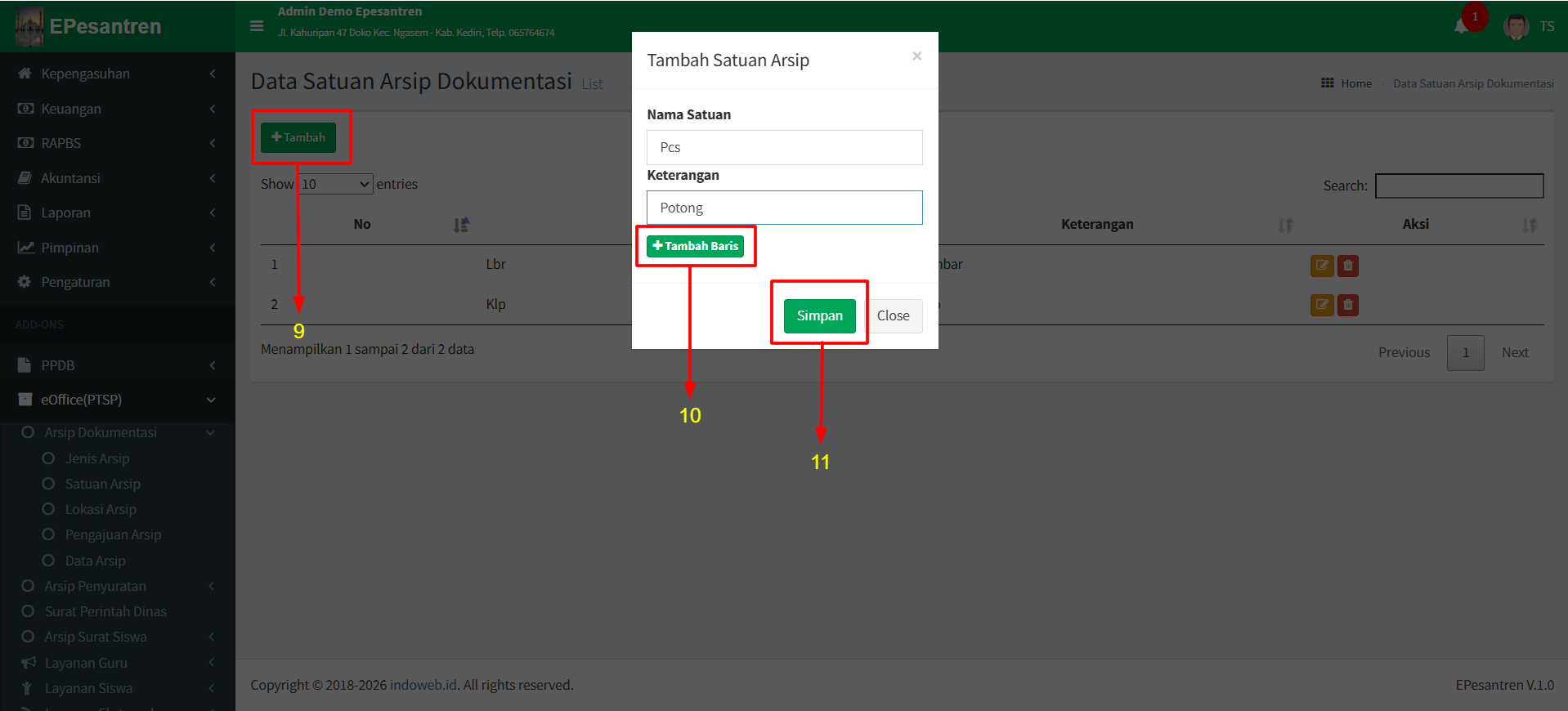The width and height of the screenshot is (1568, 711).
Task: Click the user avatar in header
Action: click(1516, 26)
